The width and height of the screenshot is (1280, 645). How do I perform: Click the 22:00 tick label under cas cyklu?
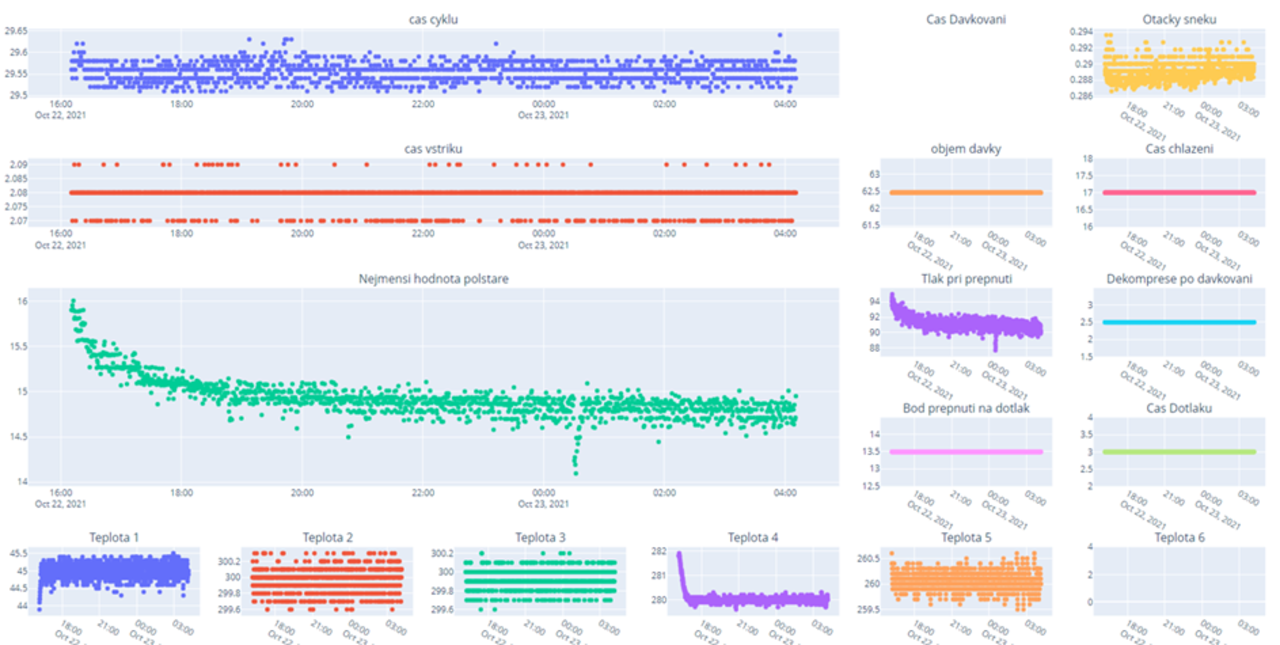422,104
